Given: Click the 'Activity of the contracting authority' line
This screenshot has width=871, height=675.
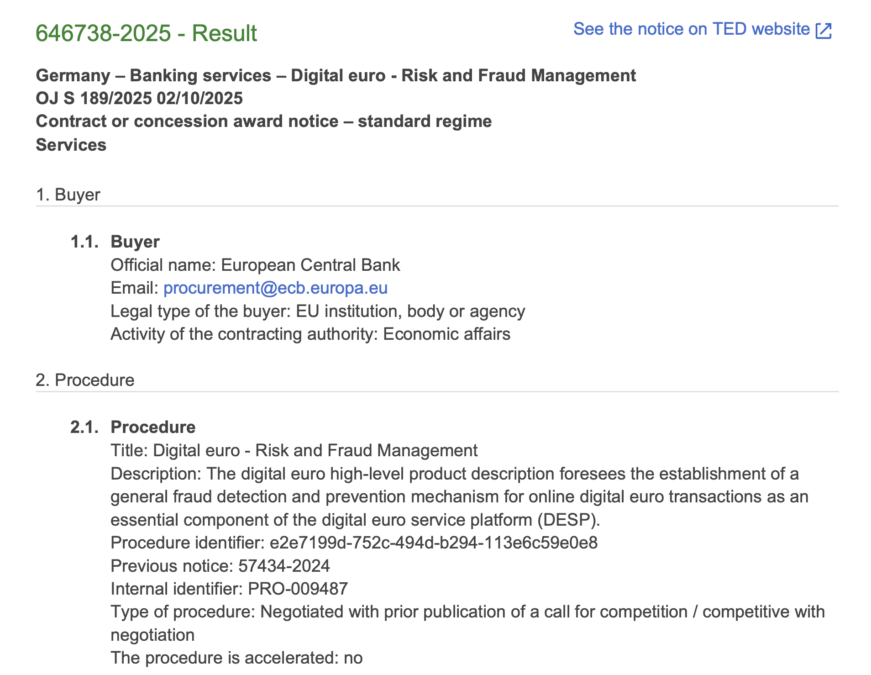Looking at the screenshot, I should [310, 334].
